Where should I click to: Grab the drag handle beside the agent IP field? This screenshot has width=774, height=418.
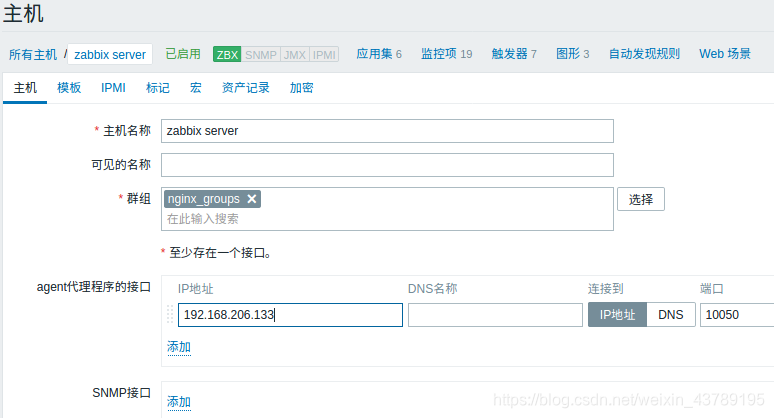coord(170,314)
